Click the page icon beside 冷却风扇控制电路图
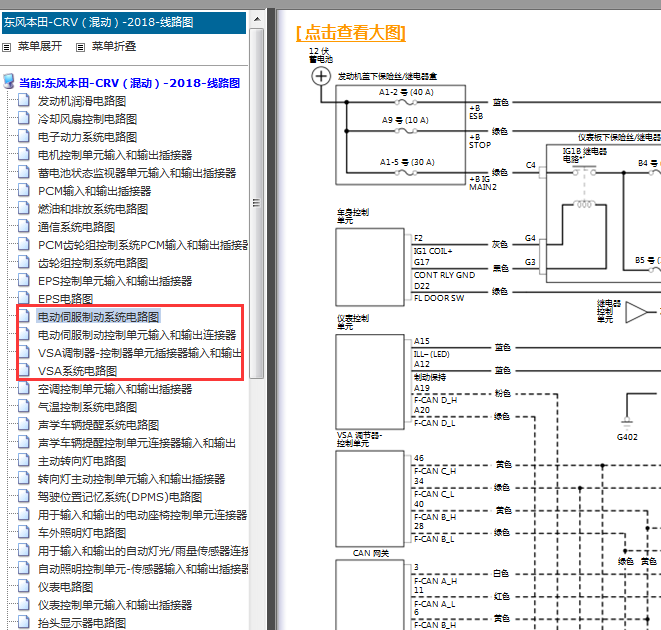Screen dimensions: 661x630 tap(24, 118)
